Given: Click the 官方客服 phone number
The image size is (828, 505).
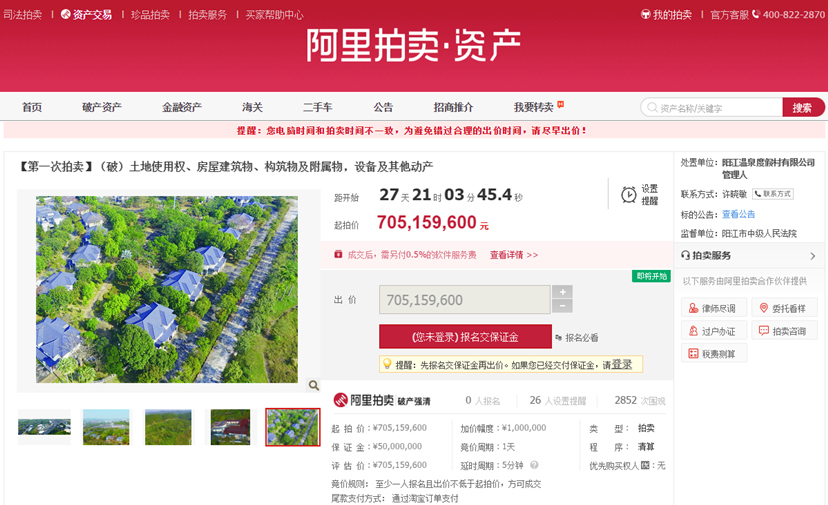Looking at the screenshot, I should pos(794,15).
